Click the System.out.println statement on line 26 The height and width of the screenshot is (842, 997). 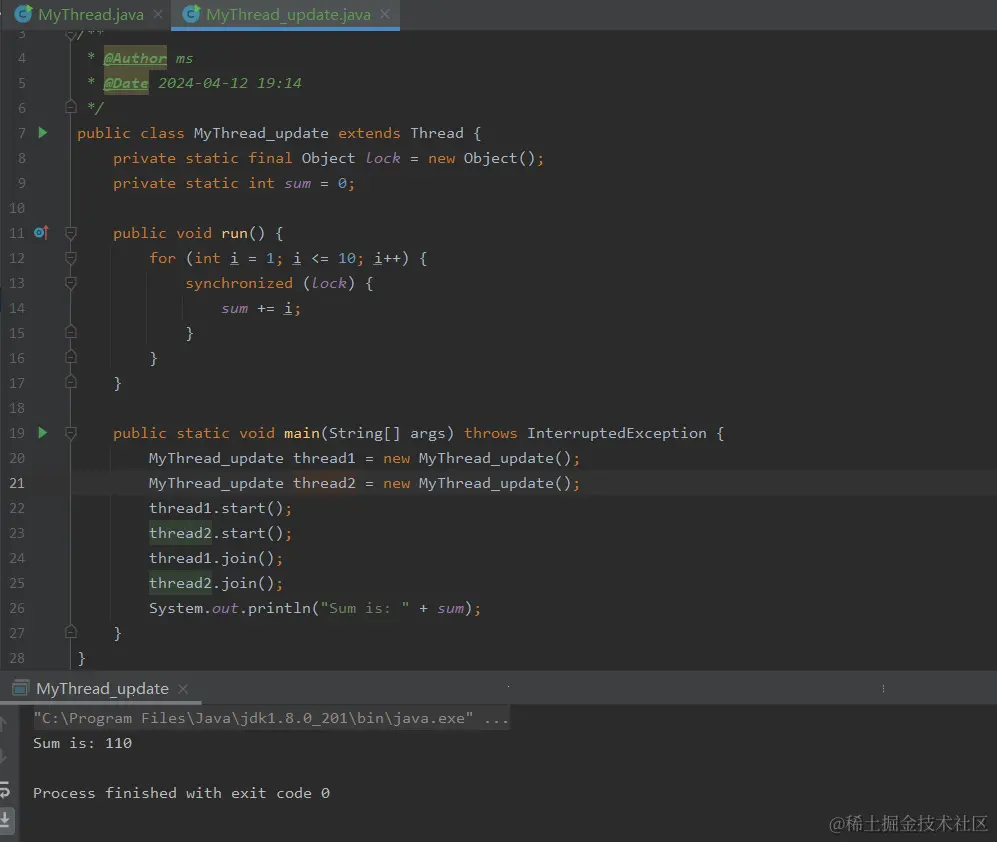315,609
